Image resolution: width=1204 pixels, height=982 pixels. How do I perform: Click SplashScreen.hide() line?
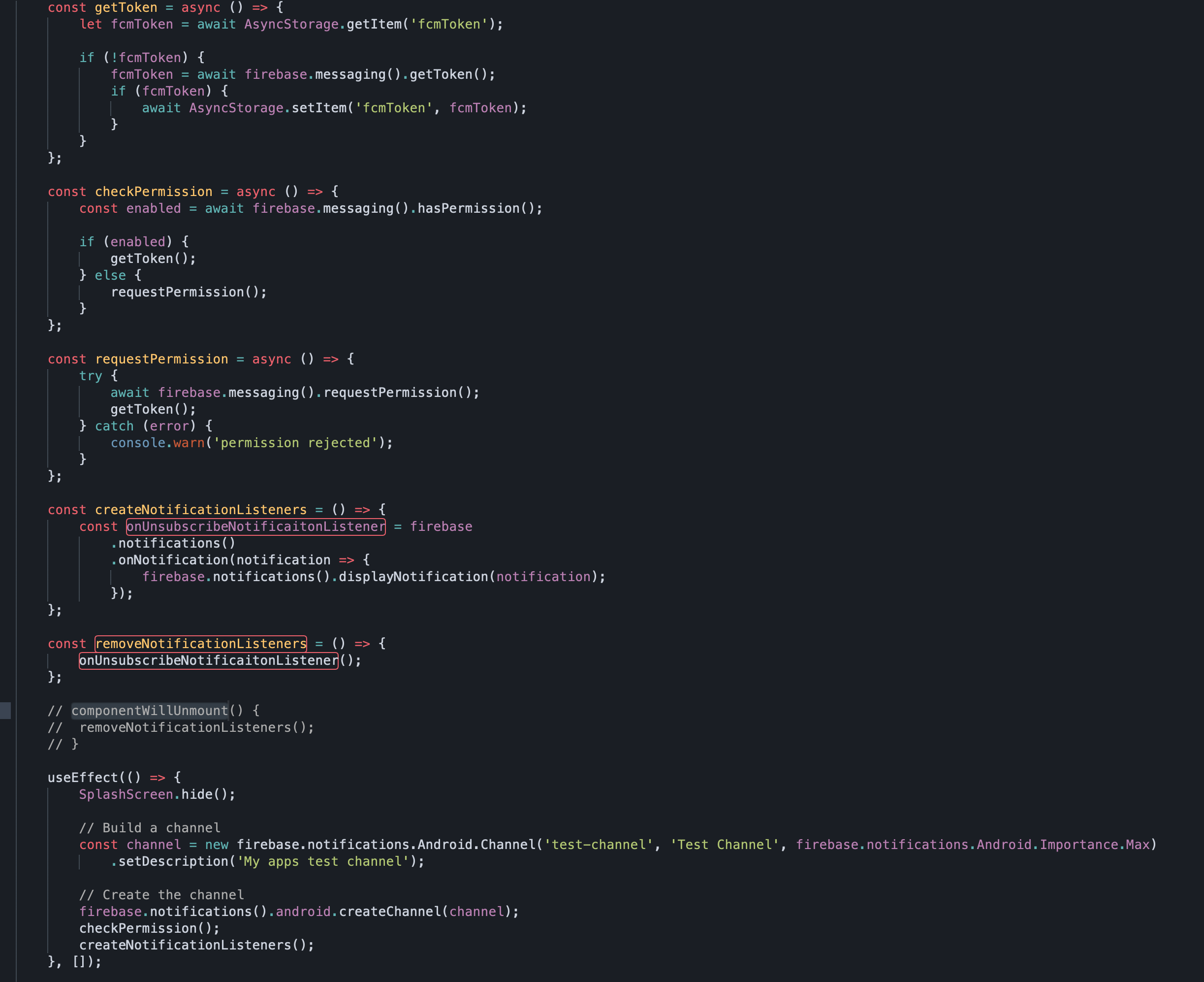pyautogui.click(x=157, y=795)
